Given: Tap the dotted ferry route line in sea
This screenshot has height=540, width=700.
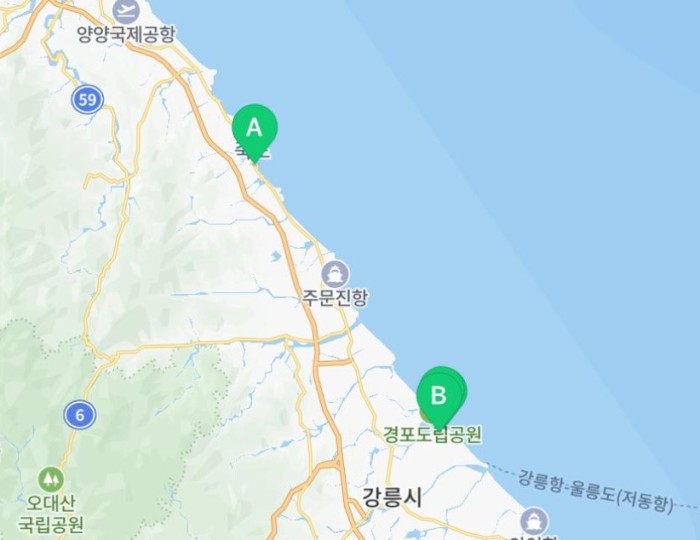Looking at the screenshot, I should pos(502,469).
